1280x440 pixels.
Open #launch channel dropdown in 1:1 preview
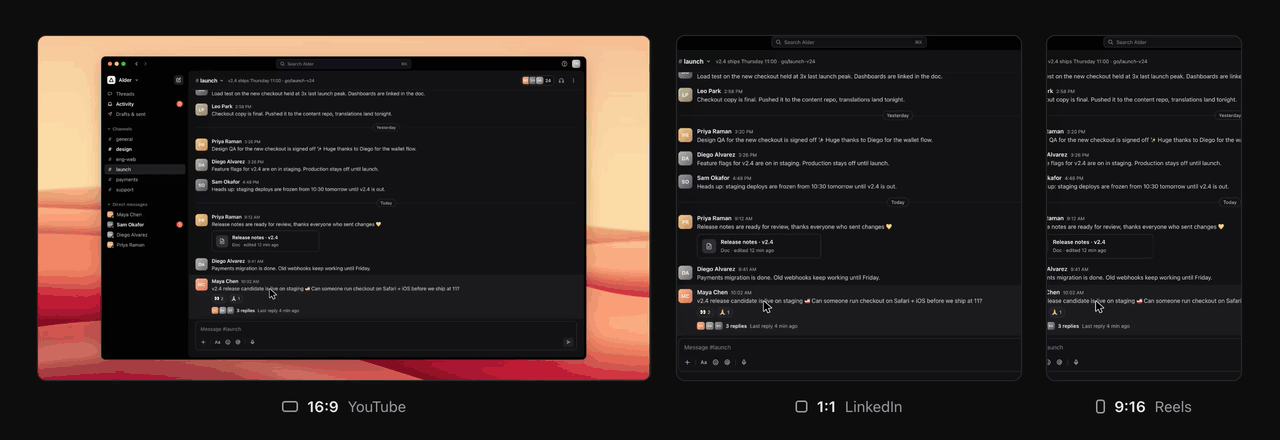(694, 61)
